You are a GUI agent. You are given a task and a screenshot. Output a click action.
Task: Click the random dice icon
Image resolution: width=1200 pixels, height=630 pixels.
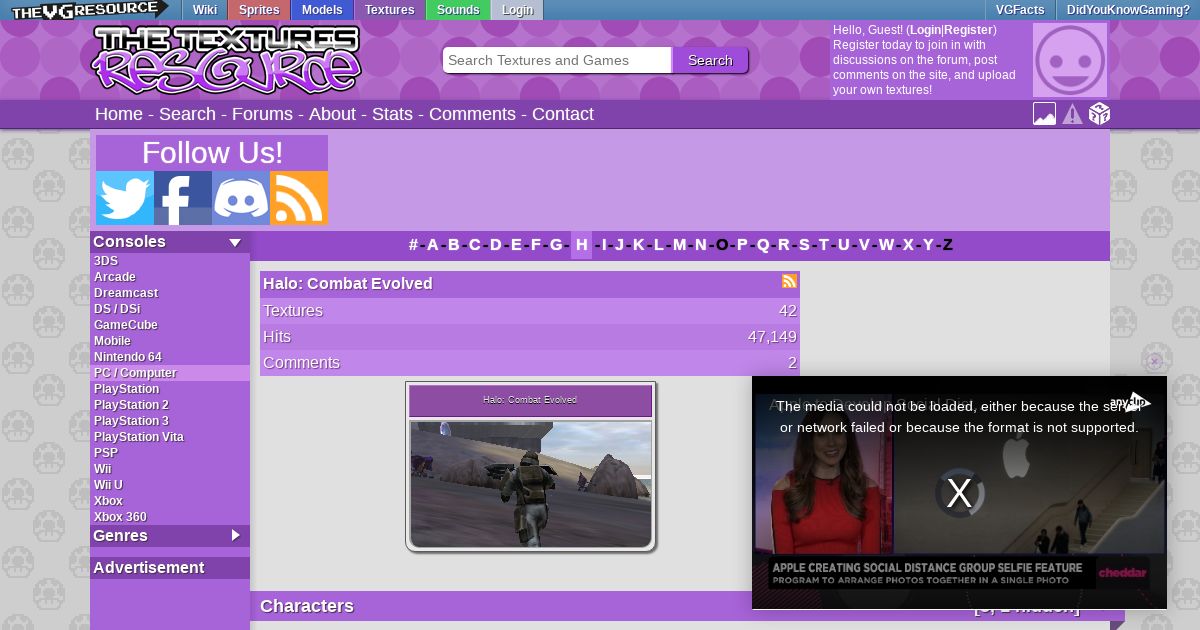pyautogui.click(x=1099, y=114)
